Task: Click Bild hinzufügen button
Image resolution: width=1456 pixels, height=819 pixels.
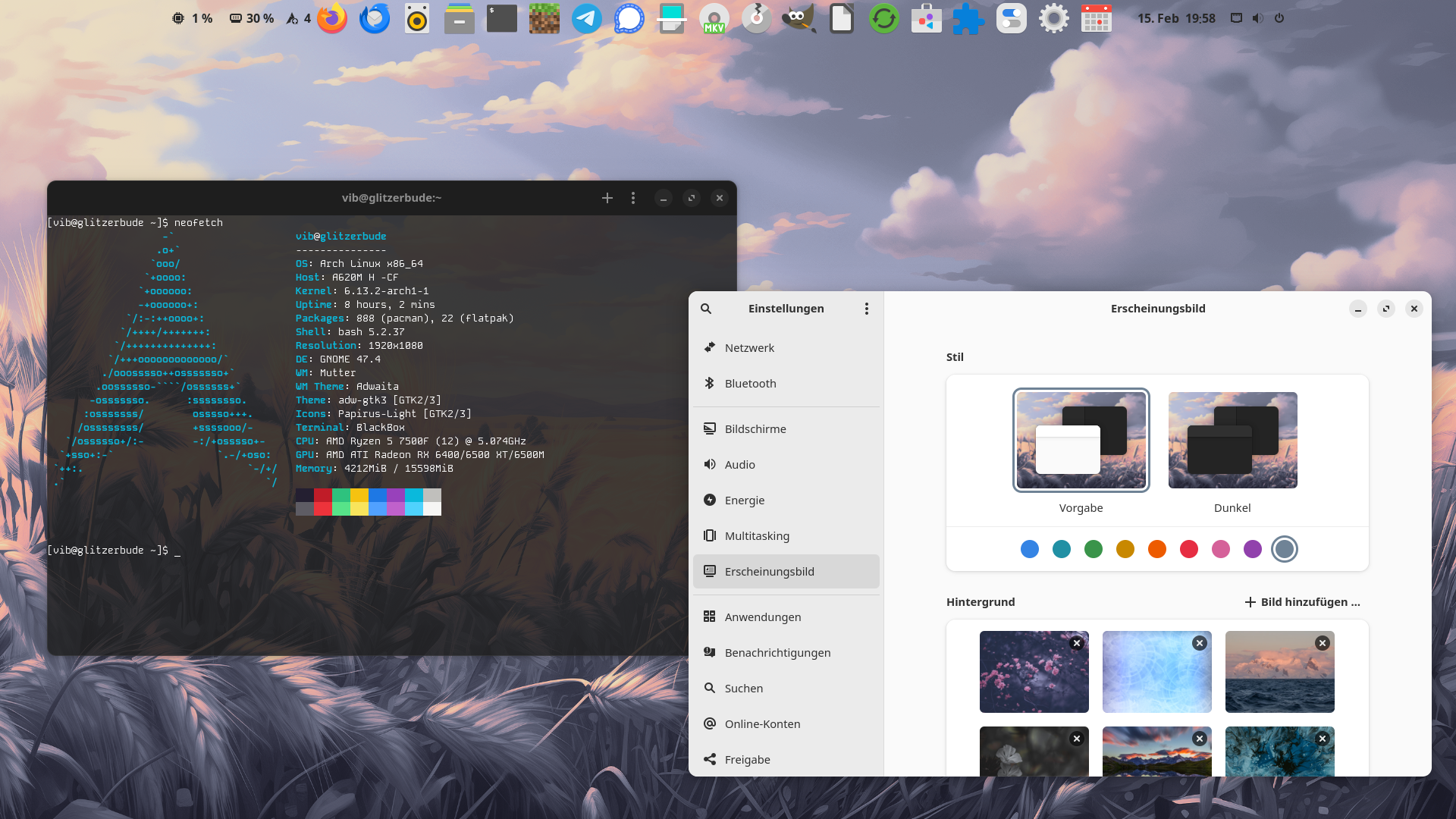Action: tap(1302, 602)
